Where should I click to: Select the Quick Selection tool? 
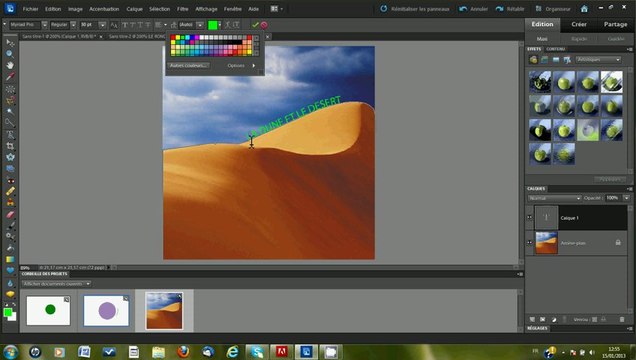tap(10, 122)
